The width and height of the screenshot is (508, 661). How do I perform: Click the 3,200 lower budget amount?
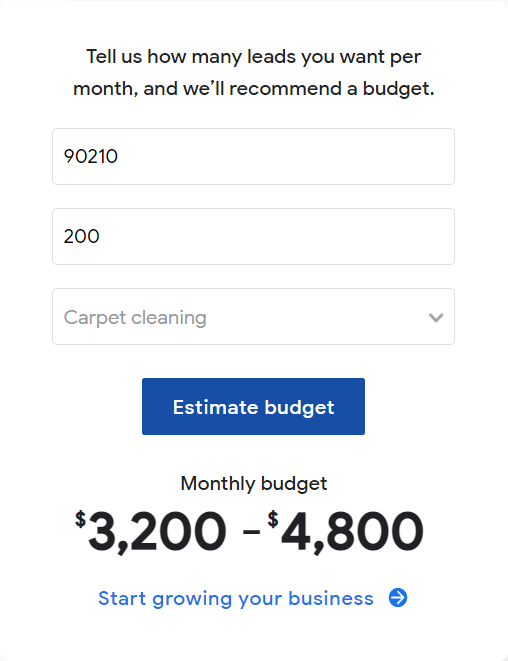pos(157,532)
